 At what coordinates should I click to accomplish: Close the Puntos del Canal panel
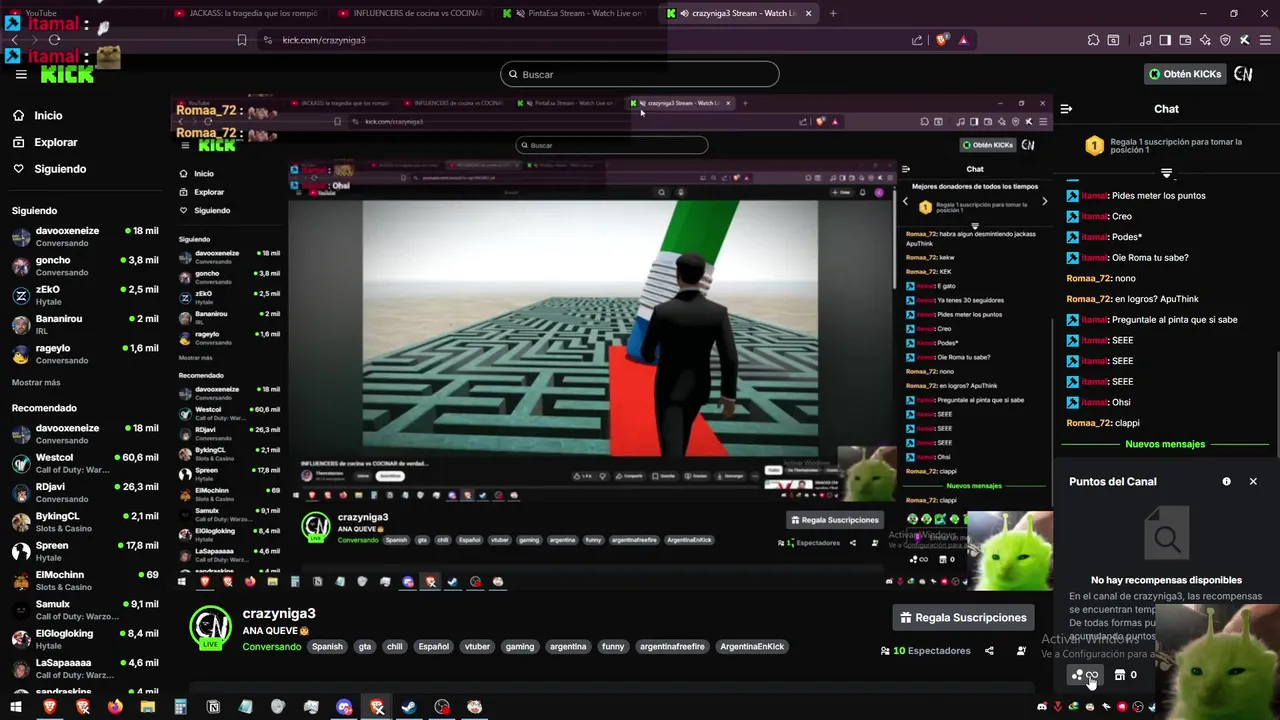click(1253, 481)
